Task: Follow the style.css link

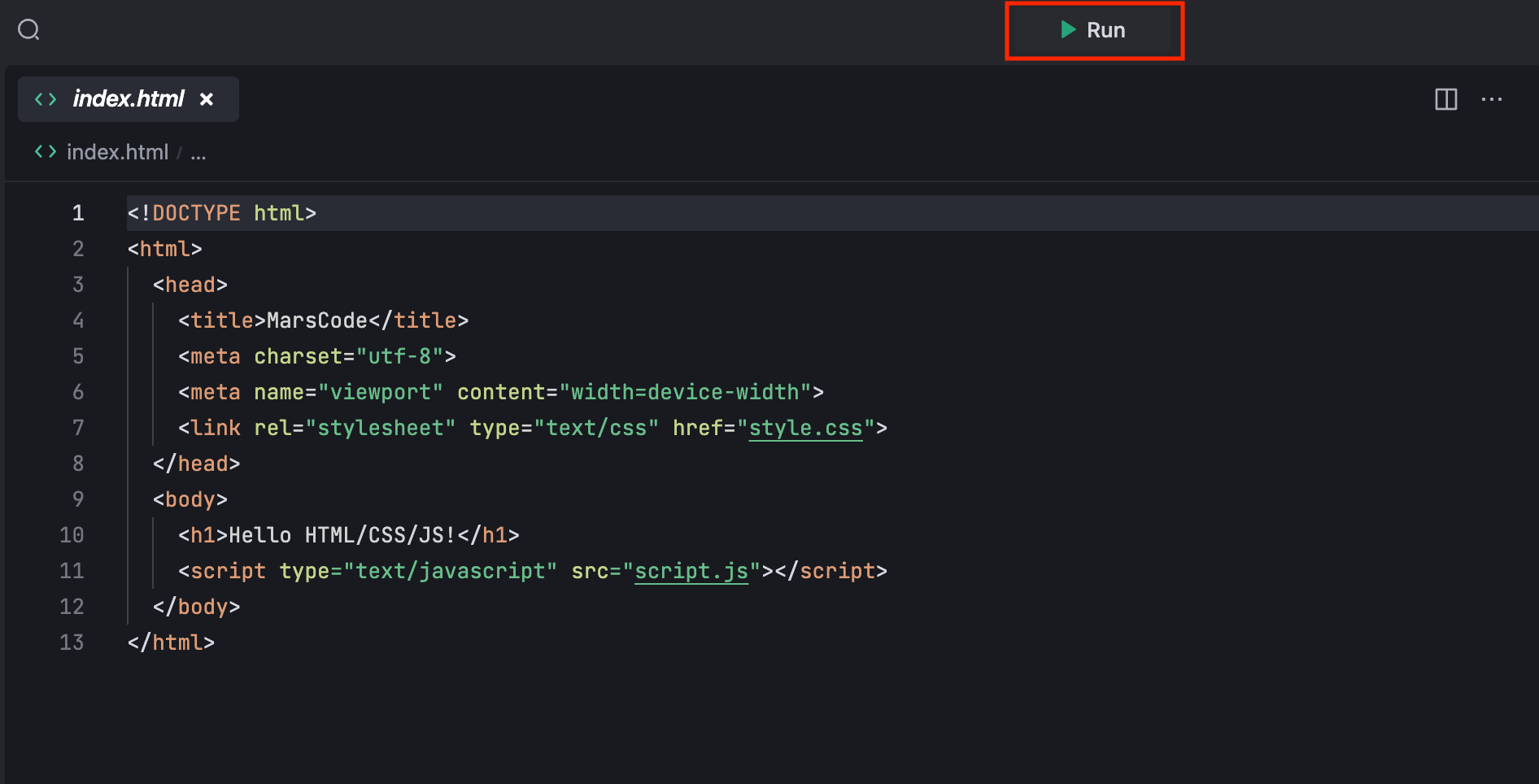Action: pyautogui.click(x=805, y=428)
